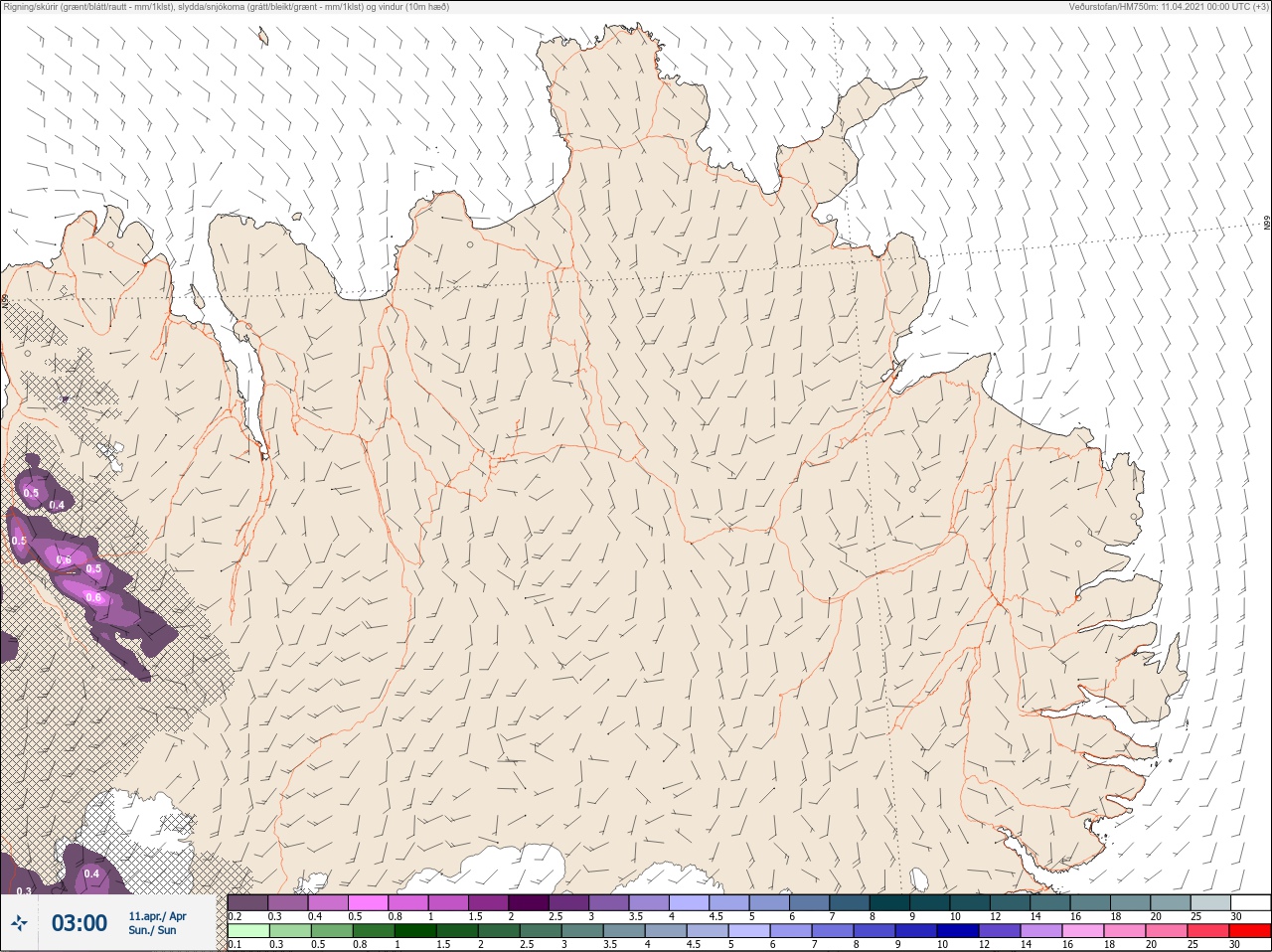Click the '0.4' precipitation value just above the legend

pos(91,873)
